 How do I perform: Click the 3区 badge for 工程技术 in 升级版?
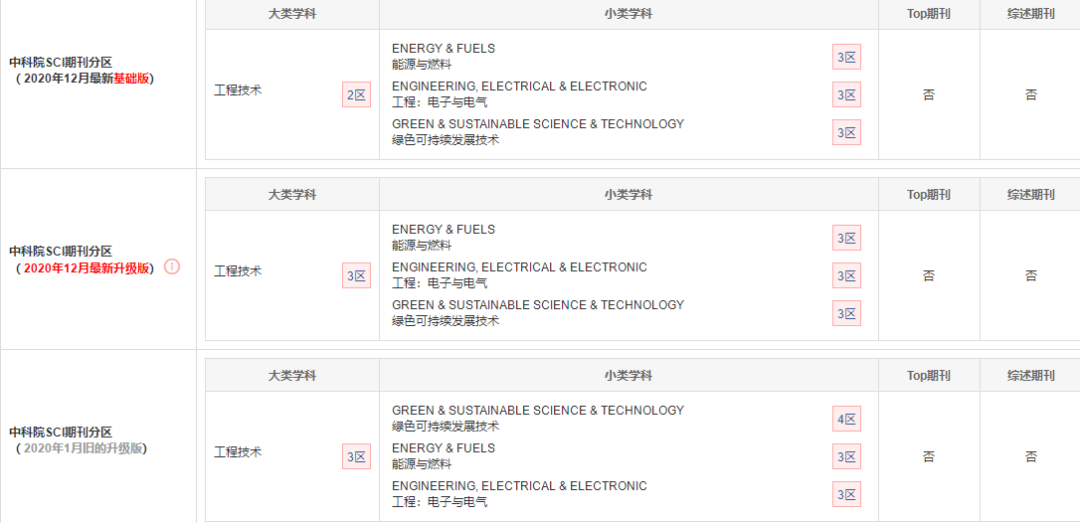[x=356, y=276]
